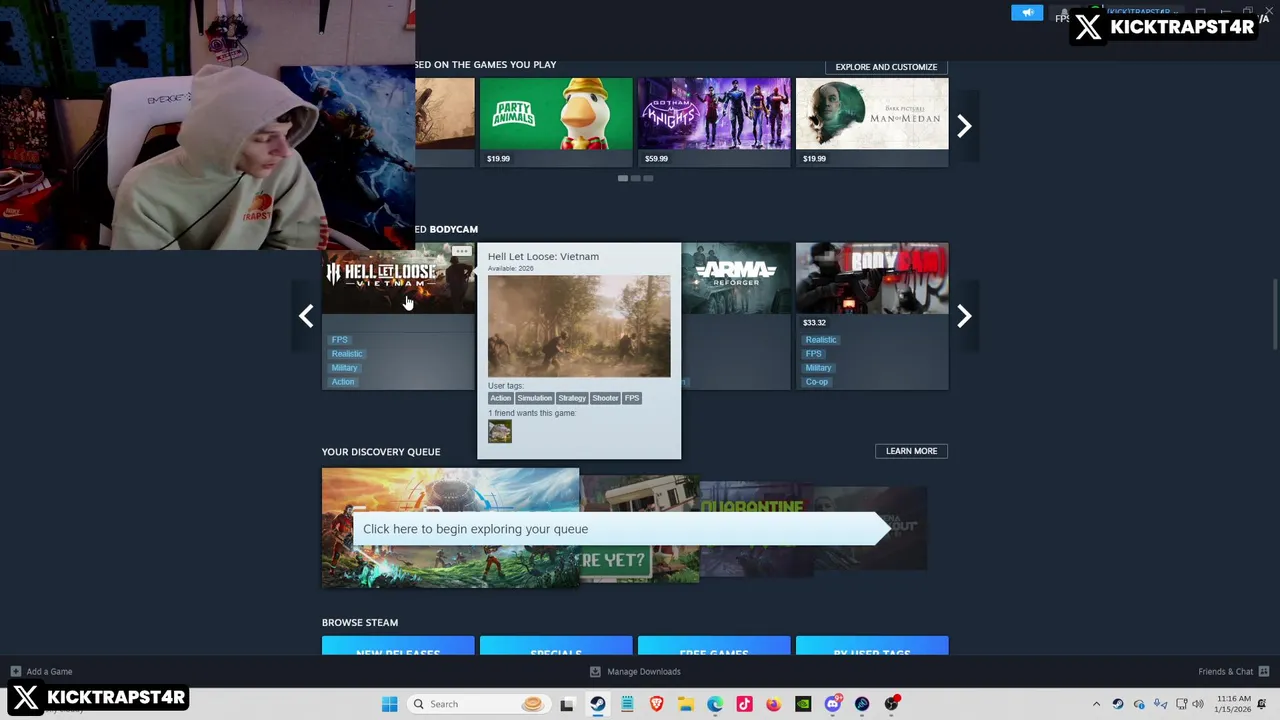This screenshot has height=720, width=1280.
Task: Open Discord from the taskbar
Action: 833,704
